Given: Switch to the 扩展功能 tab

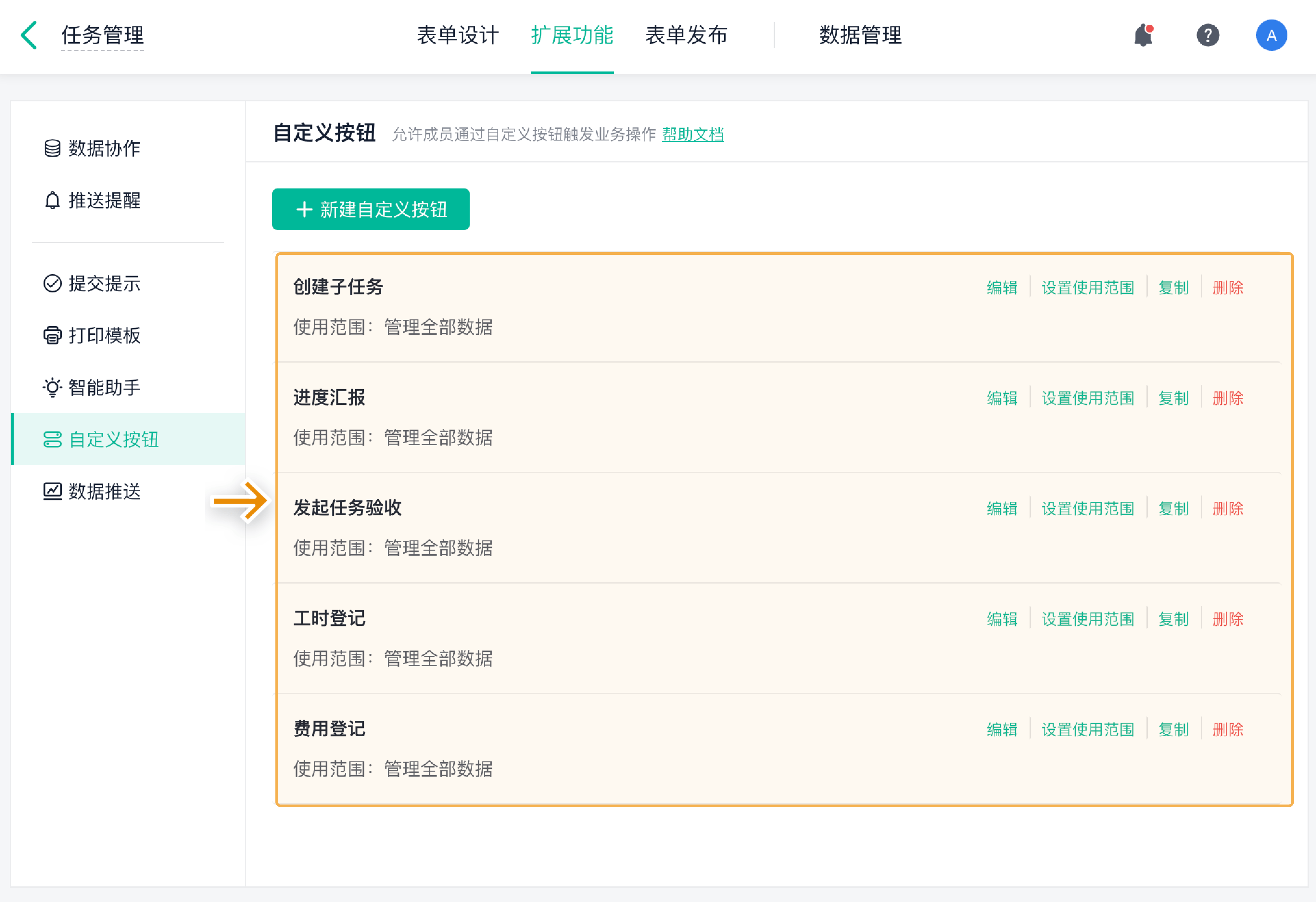Looking at the screenshot, I should click(572, 35).
